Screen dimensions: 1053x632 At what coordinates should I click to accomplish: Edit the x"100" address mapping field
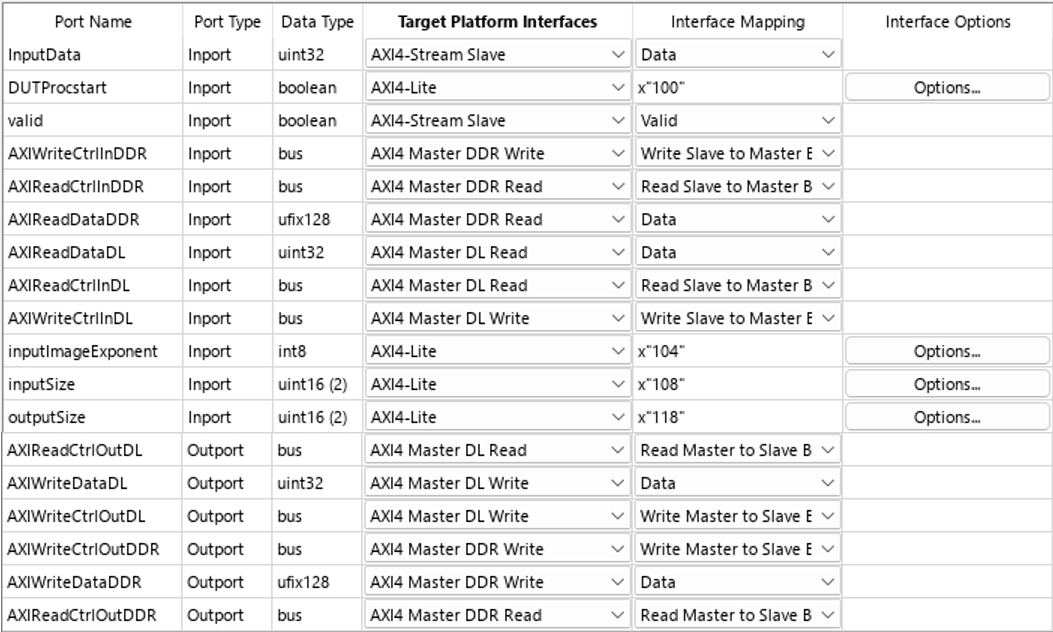pyautogui.click(x=737, y=88)
